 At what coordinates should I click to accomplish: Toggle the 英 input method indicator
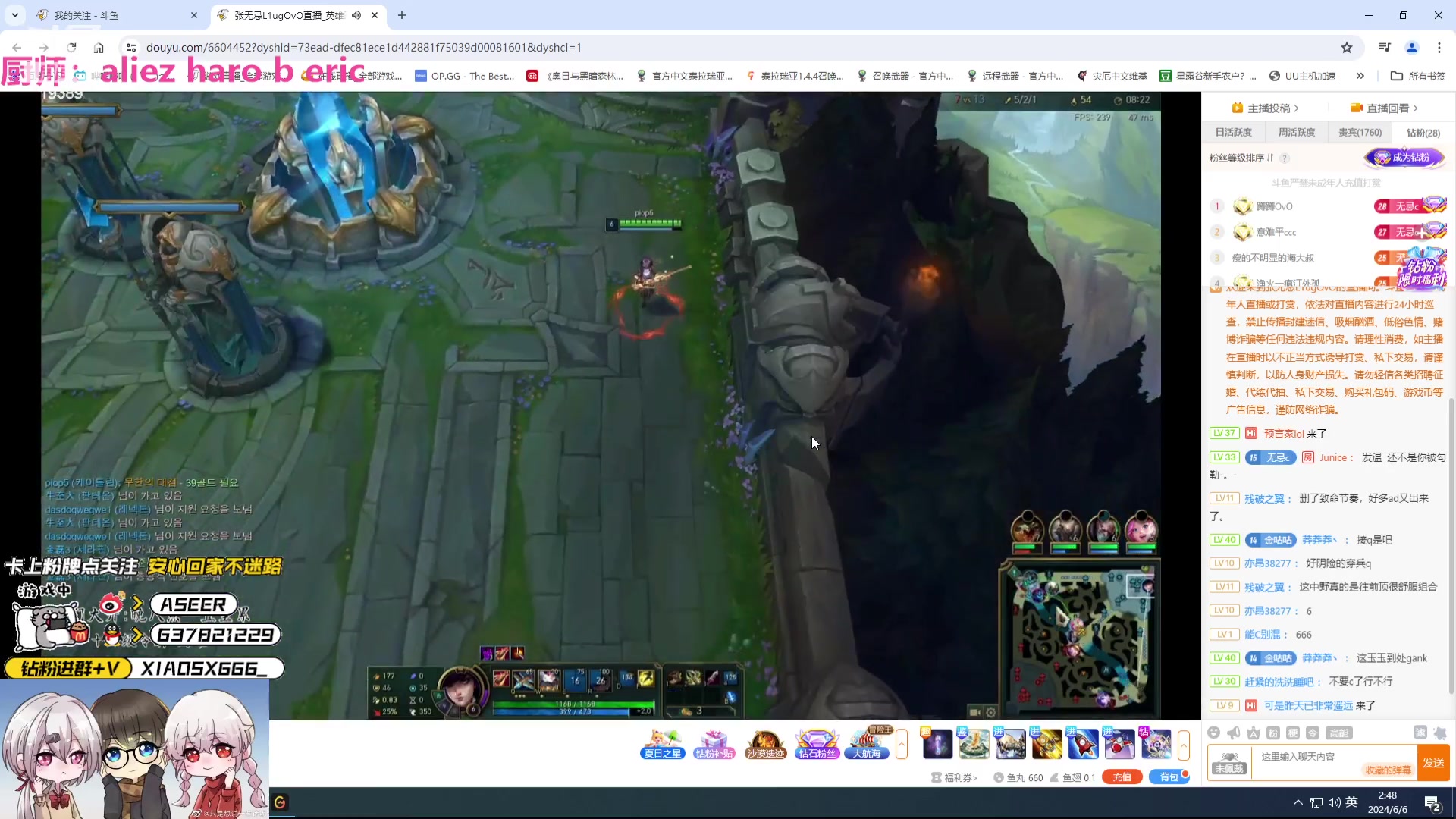(x=1351, y=802)
